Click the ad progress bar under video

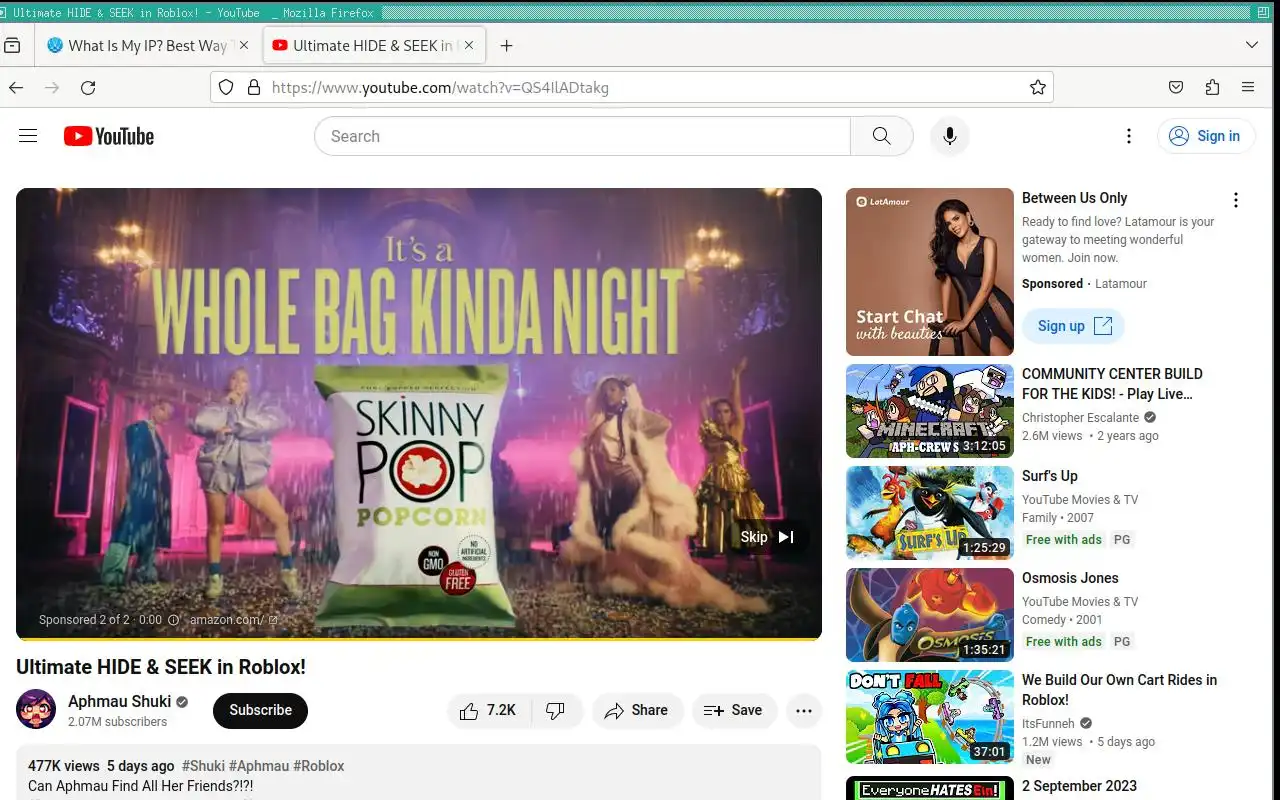419,638
